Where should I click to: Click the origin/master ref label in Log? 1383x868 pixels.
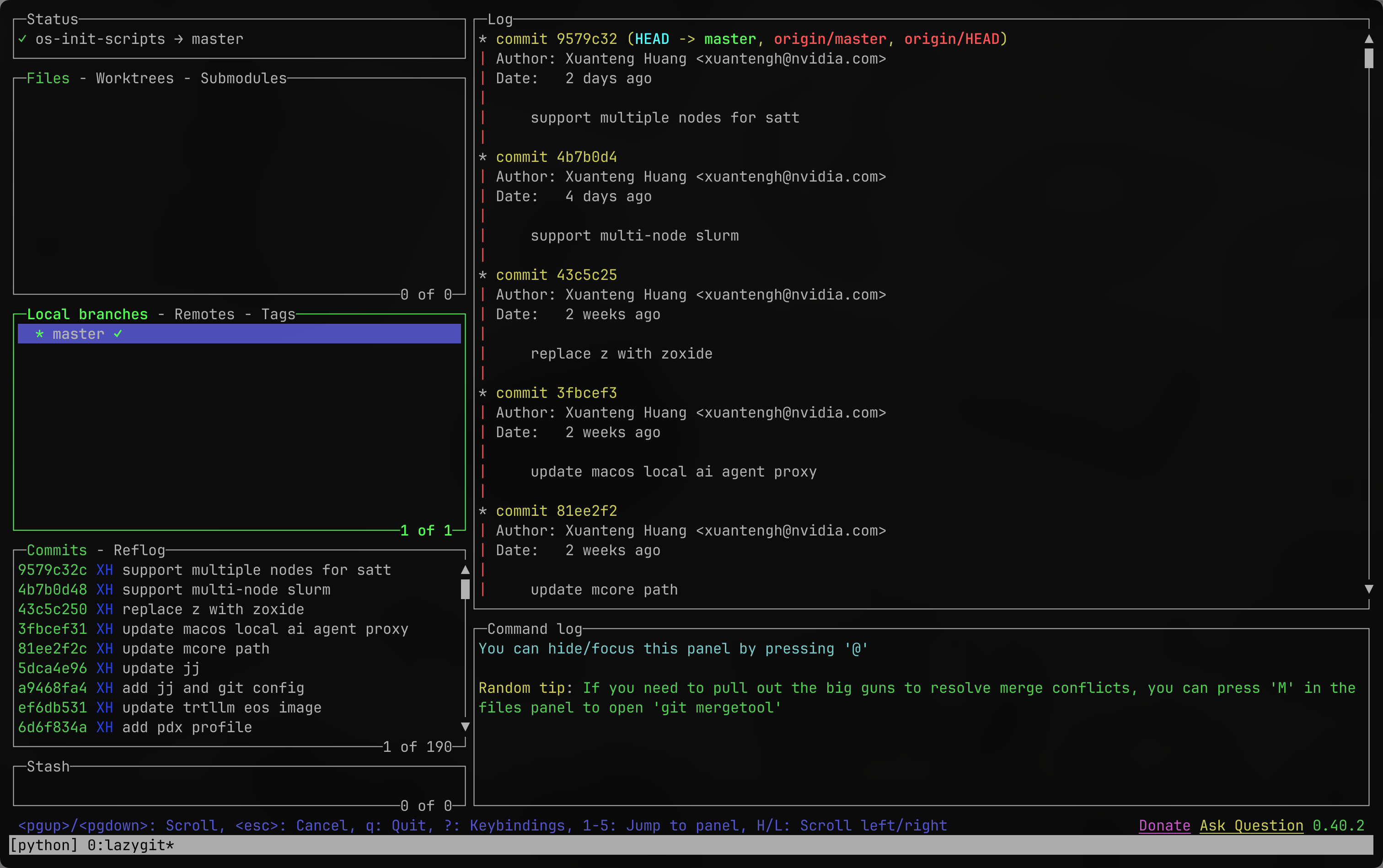(830, 38)
